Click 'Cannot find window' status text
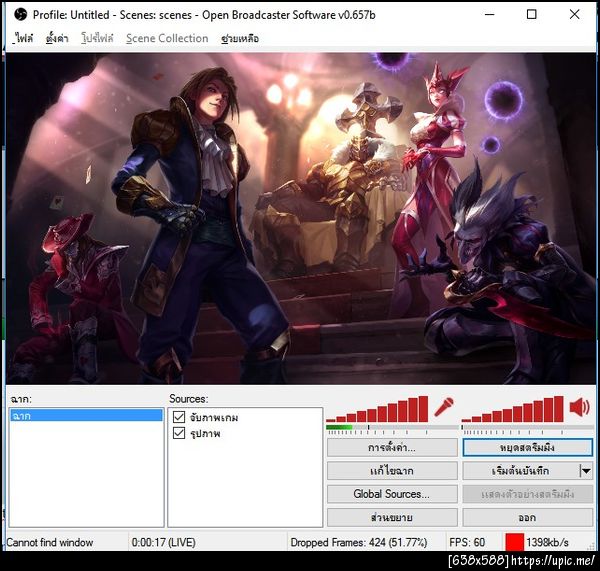Screen dimensions: 600x571 click(x=50, y=542)
